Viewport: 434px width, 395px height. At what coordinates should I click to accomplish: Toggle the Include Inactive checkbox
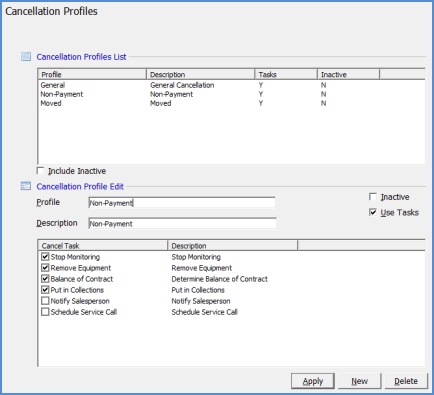pyautogui.click(x=40, y=171)
